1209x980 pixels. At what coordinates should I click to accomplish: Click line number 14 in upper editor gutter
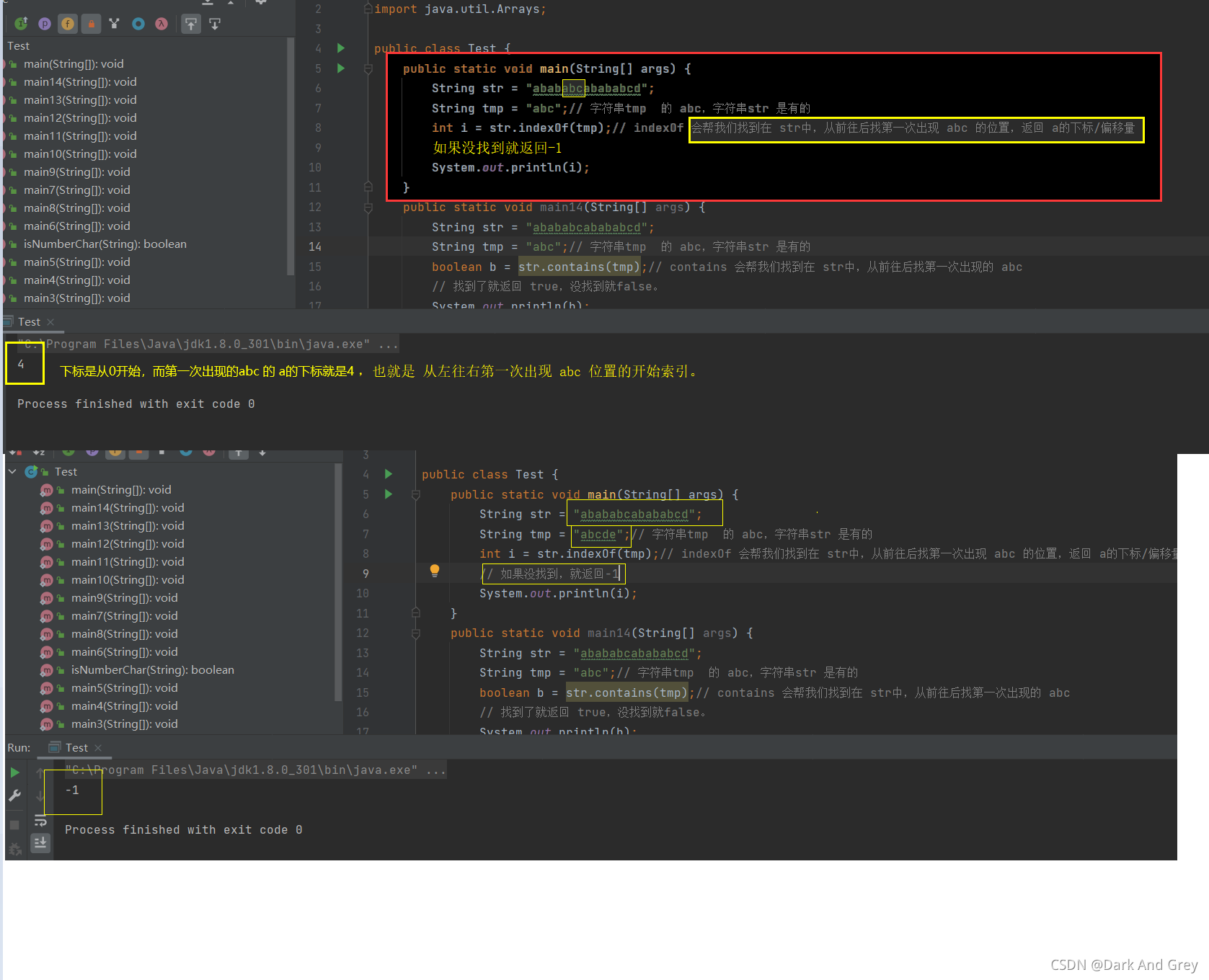(315, 247)
